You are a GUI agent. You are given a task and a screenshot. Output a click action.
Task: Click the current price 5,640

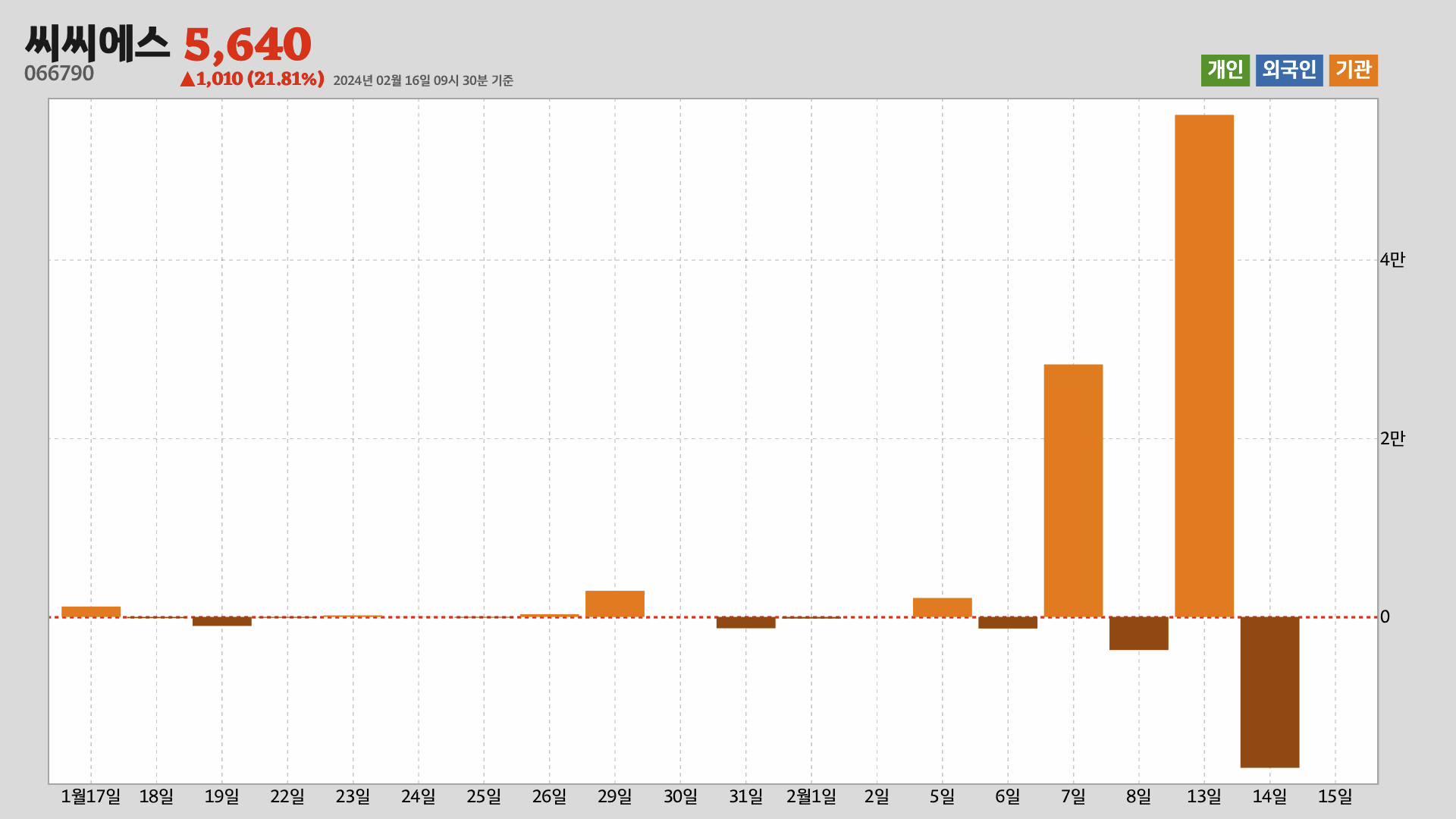click(247, 45)
